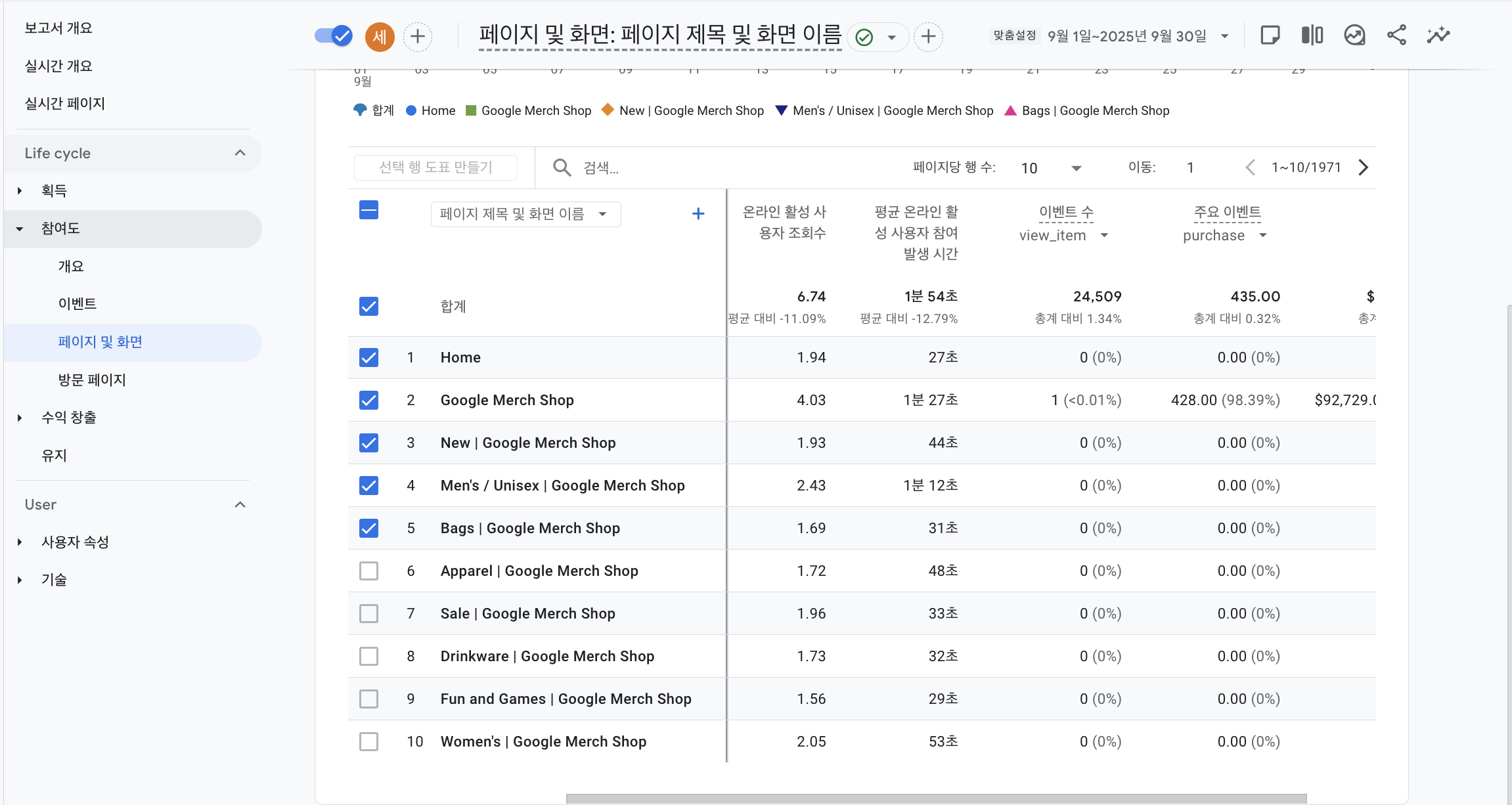Collapse the 참여도 menu group

(x=20, y=228)
